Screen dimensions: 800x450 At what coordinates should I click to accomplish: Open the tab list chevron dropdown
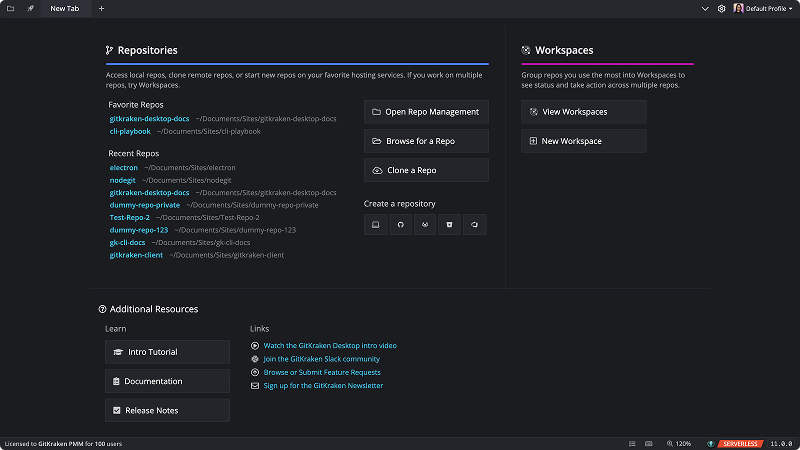pos(703,8)
